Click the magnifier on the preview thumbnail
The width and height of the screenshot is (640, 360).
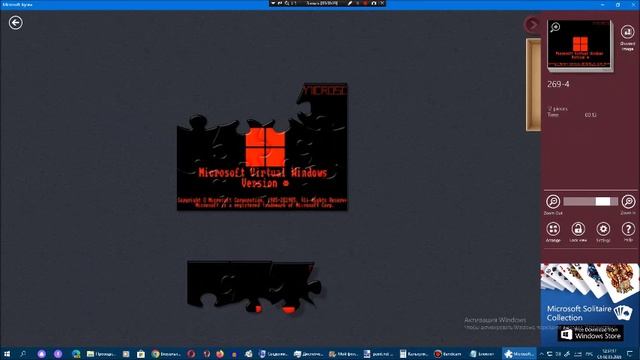click(555, 27)
